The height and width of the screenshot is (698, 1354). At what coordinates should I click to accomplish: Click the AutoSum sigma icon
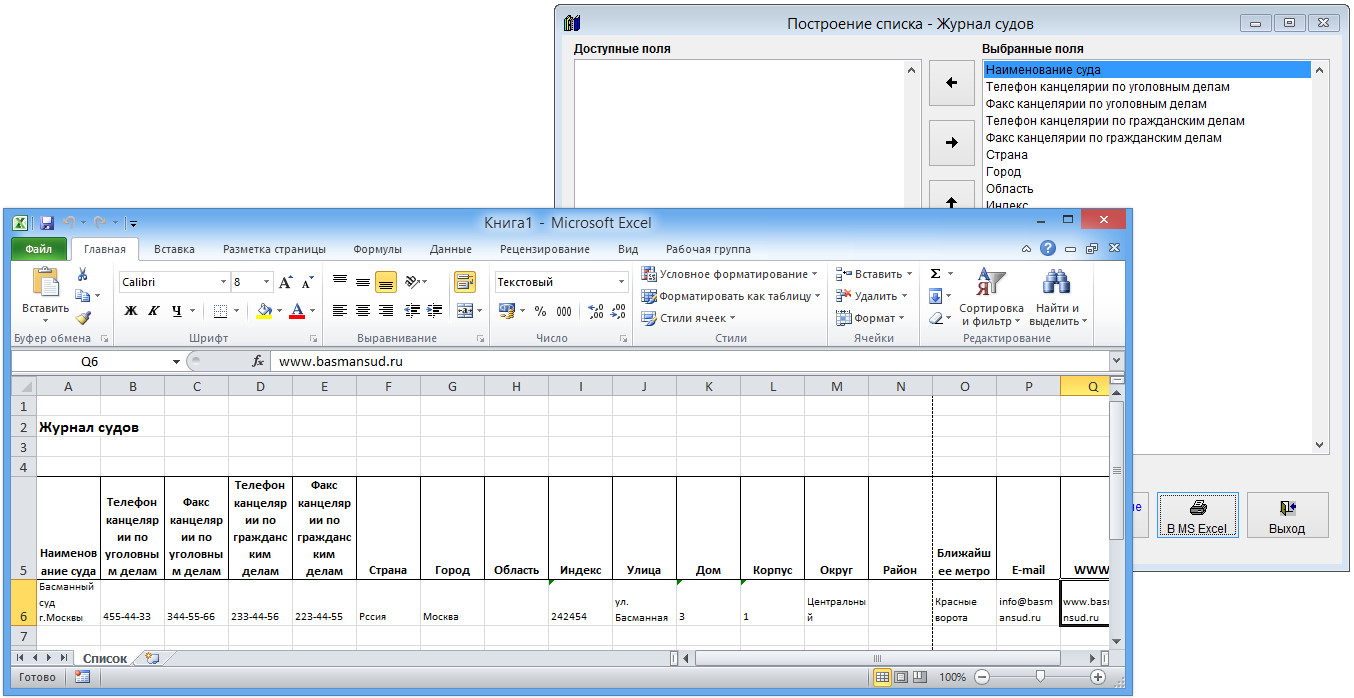(x=936, y=274)
